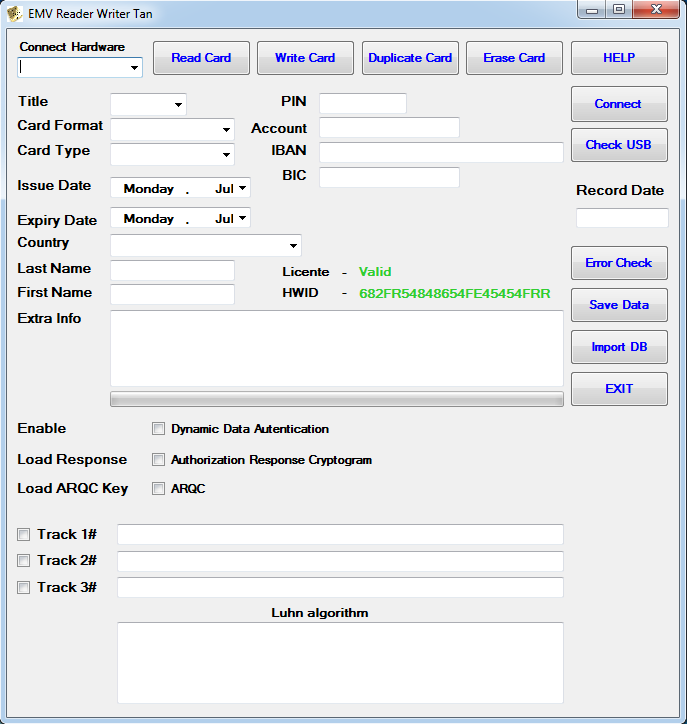This screenshot has width=687, height=724.
Task: Open the Country dropdown list
Action: click(293, 246)
